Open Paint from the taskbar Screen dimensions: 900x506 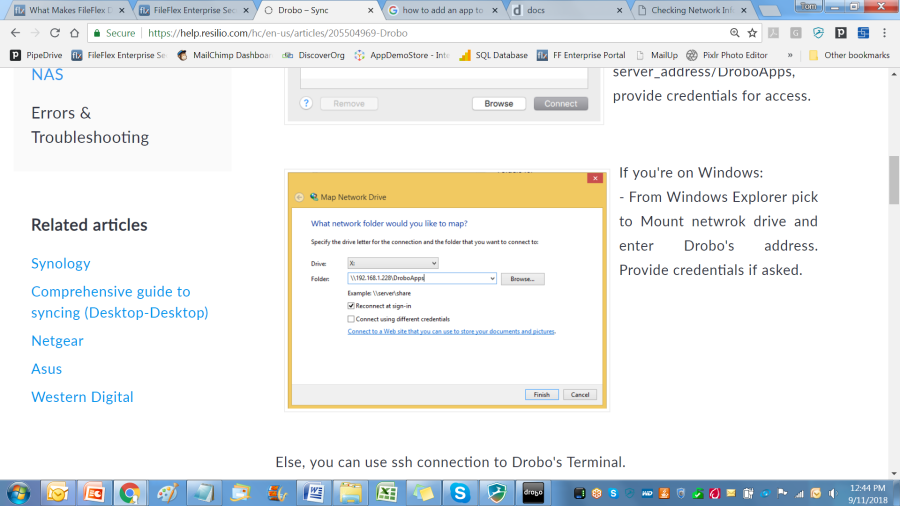point(167,493)
